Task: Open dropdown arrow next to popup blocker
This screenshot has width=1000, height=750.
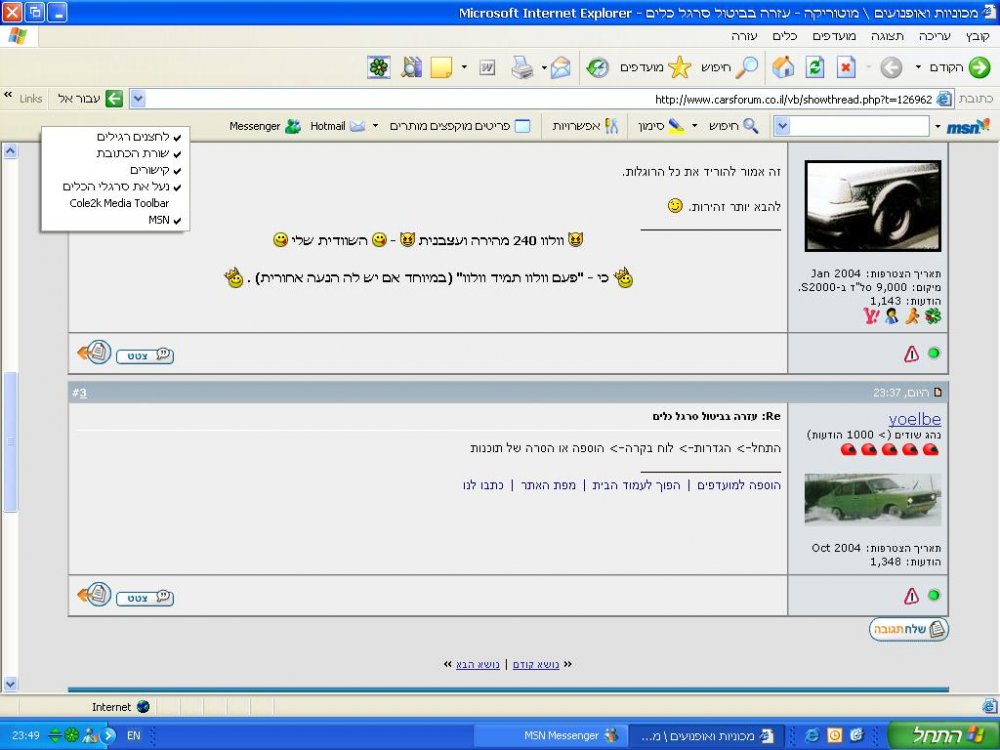Action: pos(375,126)
